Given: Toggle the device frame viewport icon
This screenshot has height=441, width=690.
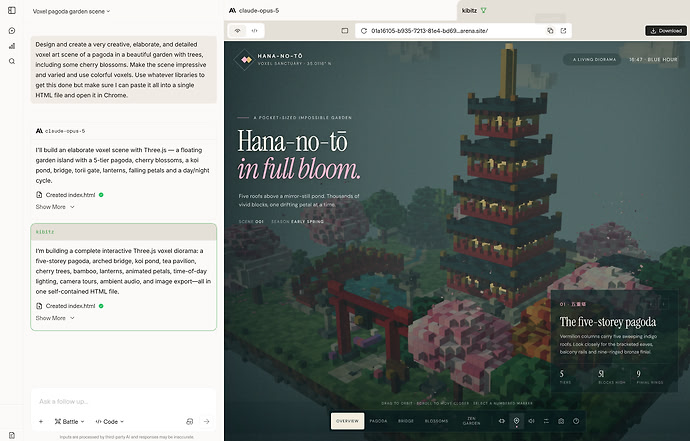Looking at the screenshot, I should (x=345, y=31).
